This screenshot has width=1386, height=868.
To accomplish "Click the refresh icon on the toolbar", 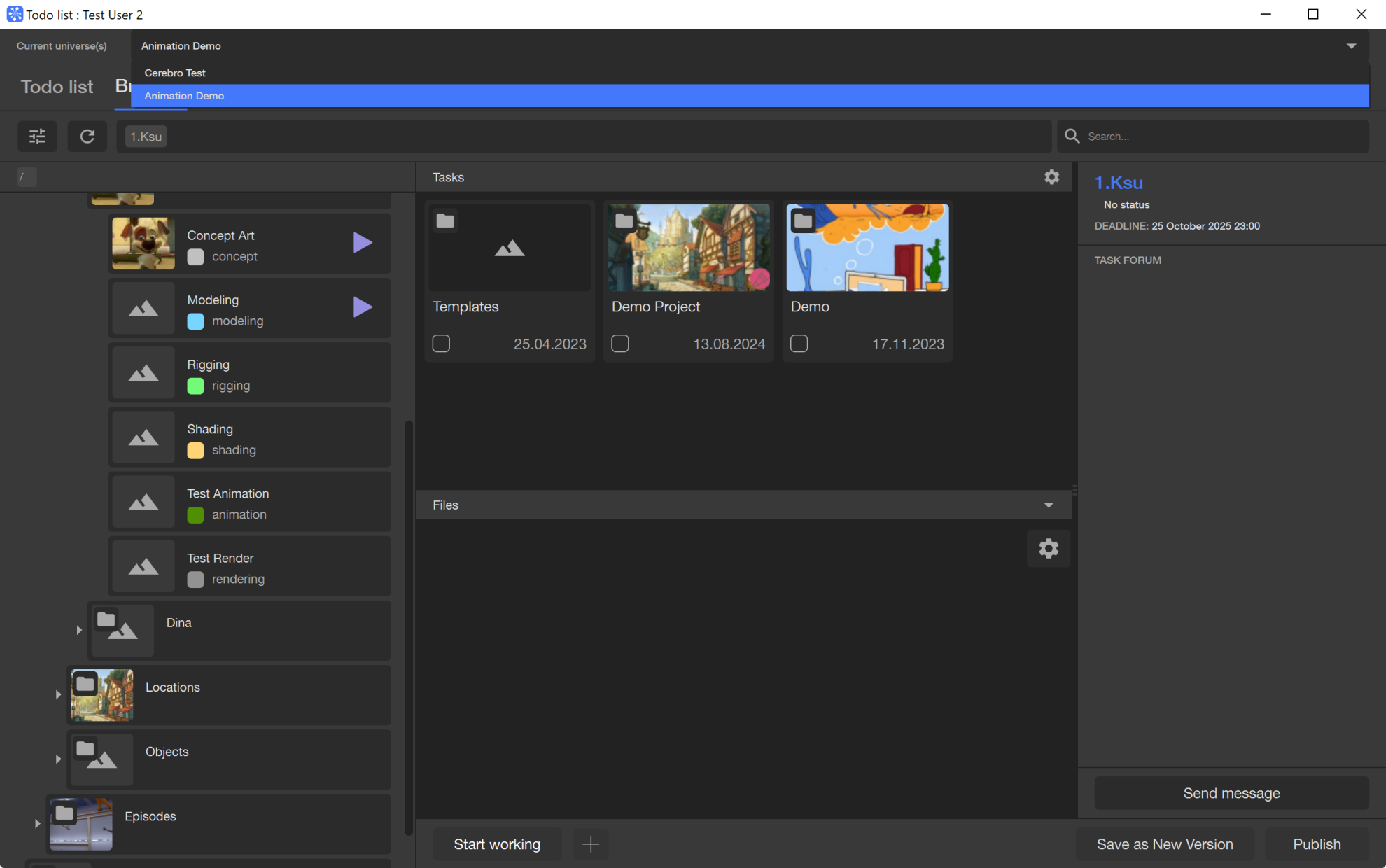I will point(87,136).
